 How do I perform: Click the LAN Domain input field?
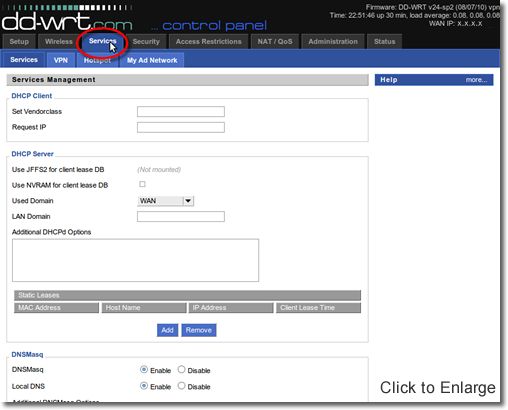pyautogui.click(x=181, y=217)
